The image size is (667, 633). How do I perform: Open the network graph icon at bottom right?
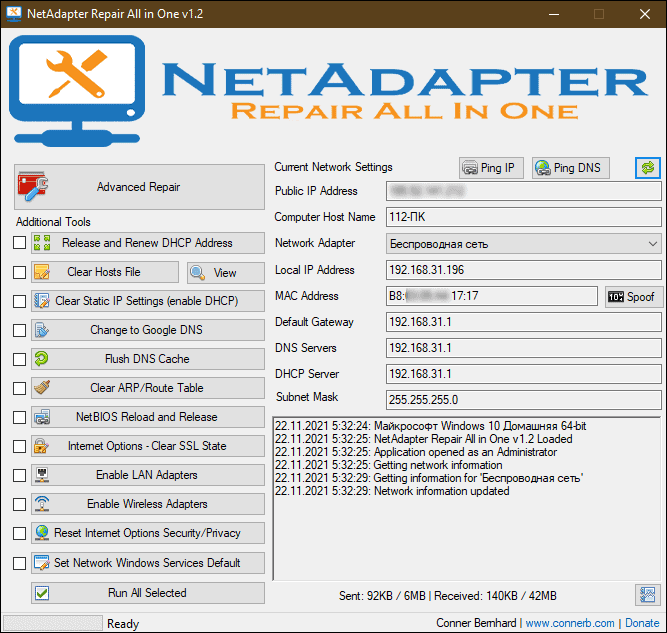(x=647, y=594)
